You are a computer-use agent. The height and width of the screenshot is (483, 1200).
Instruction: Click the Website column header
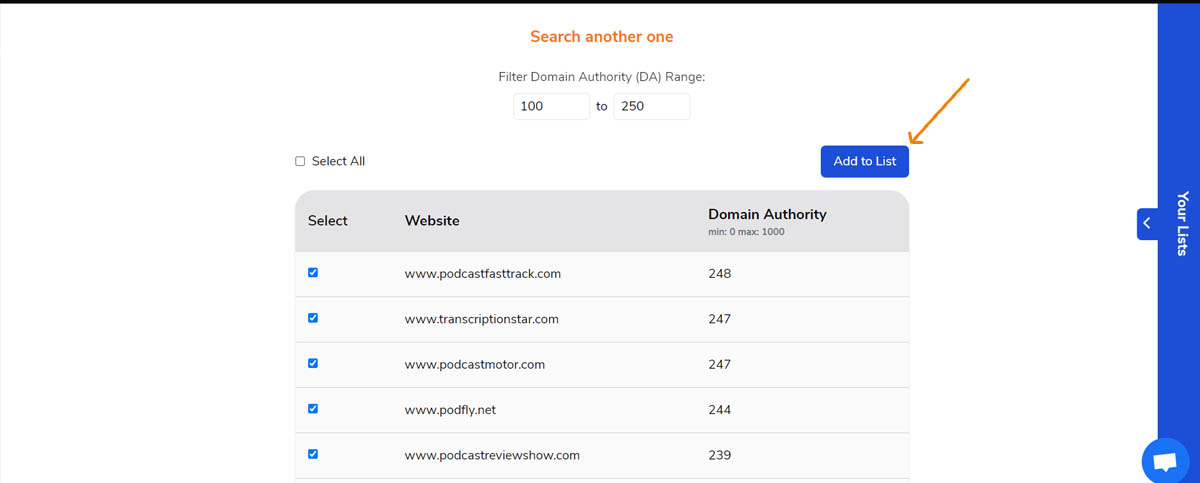[x=432, y=221]
